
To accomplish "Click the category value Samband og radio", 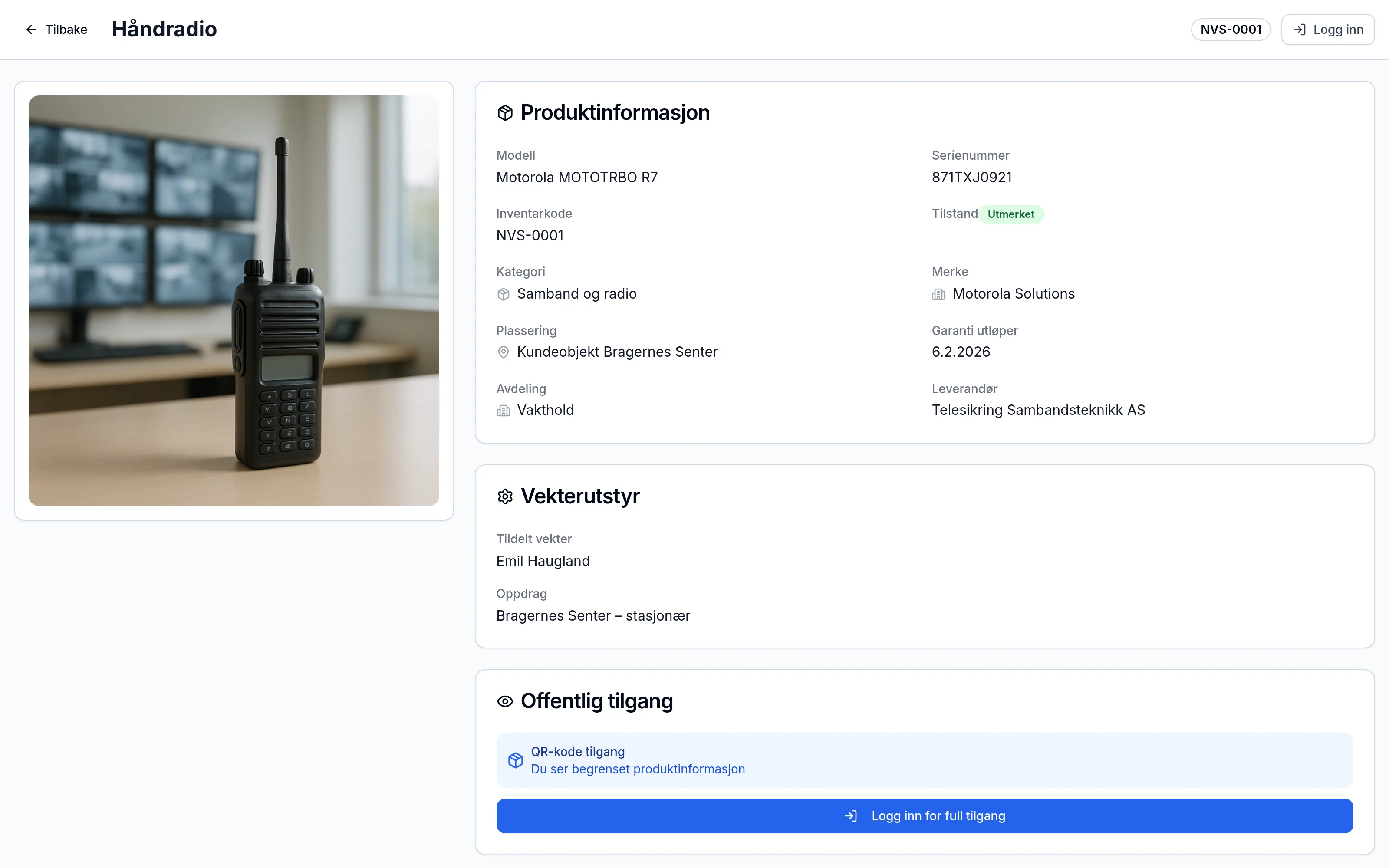I will pyautogui.click(x=577, y=294).
